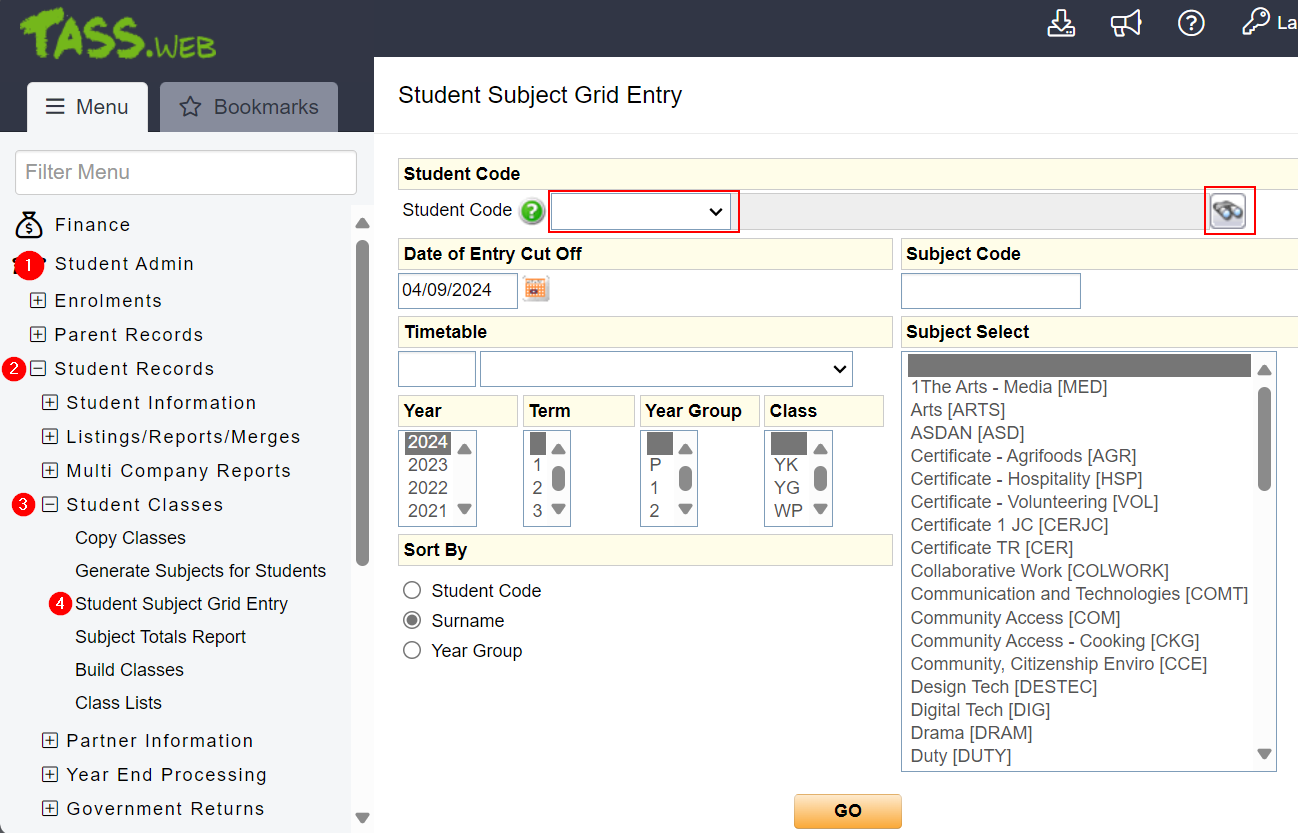Click the sidebar scroll down arrow
1298x833 pixels.
(362, 818)
